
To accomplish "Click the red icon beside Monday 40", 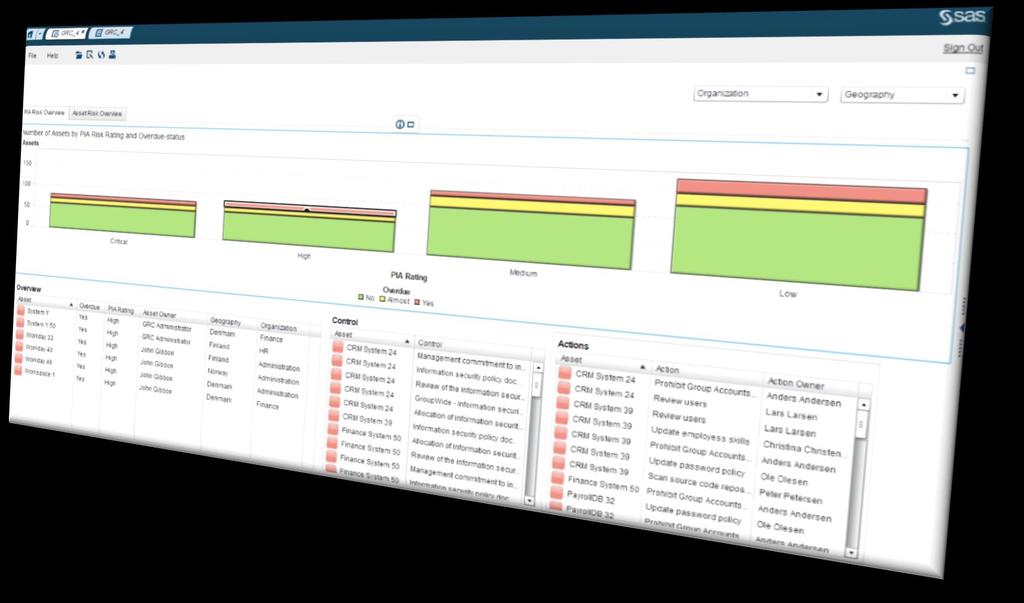I will pyautogui.click(x=19, y=347).
